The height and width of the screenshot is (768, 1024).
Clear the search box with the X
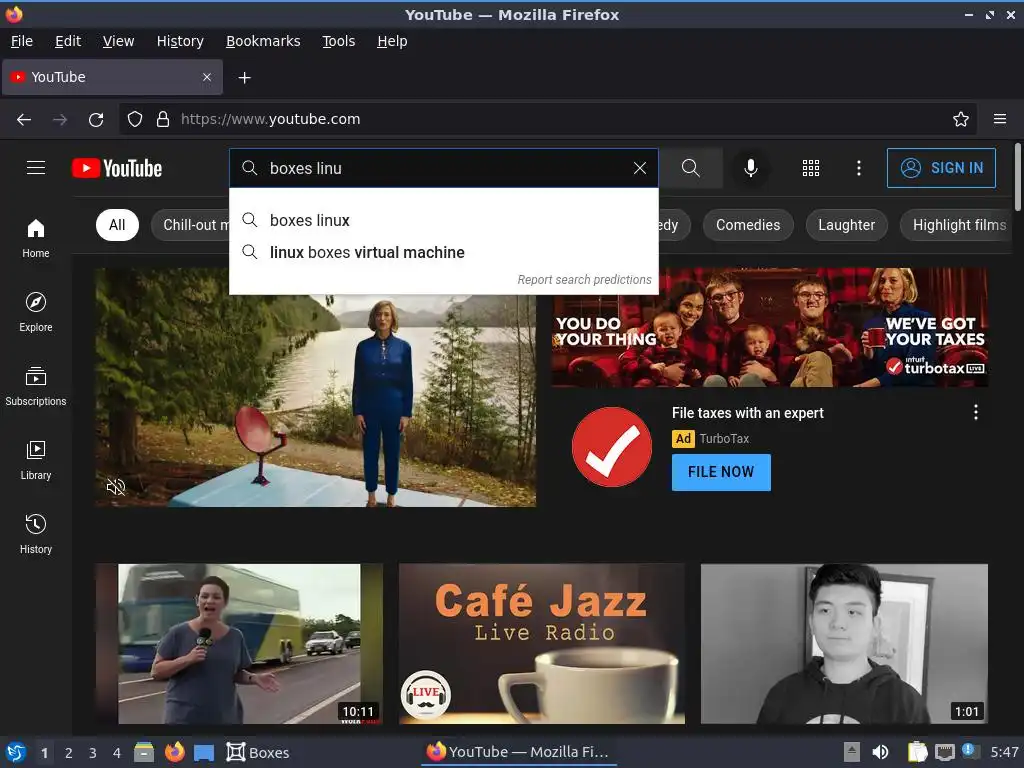click(640, 168)
